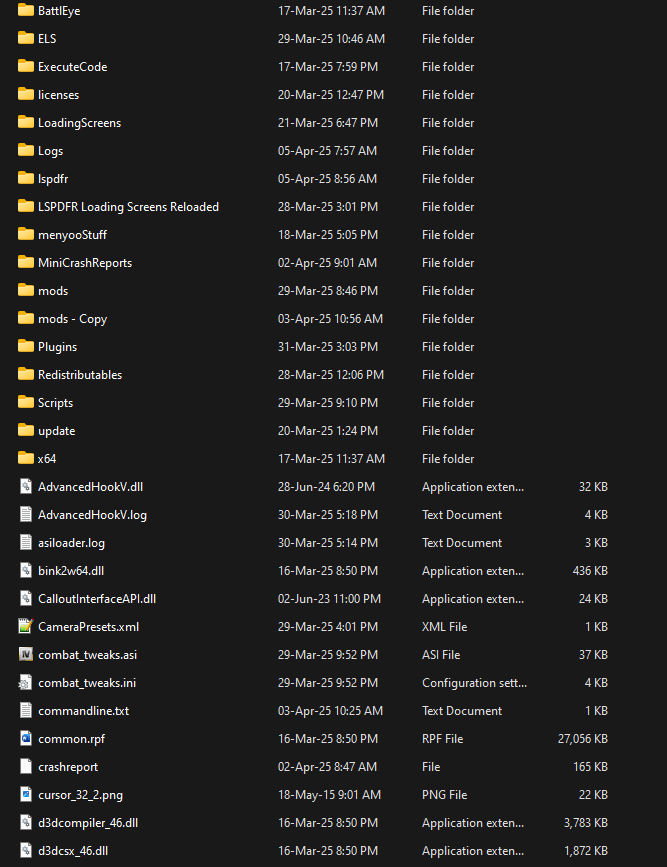Select the 436 KB size value

pos(590,571)
